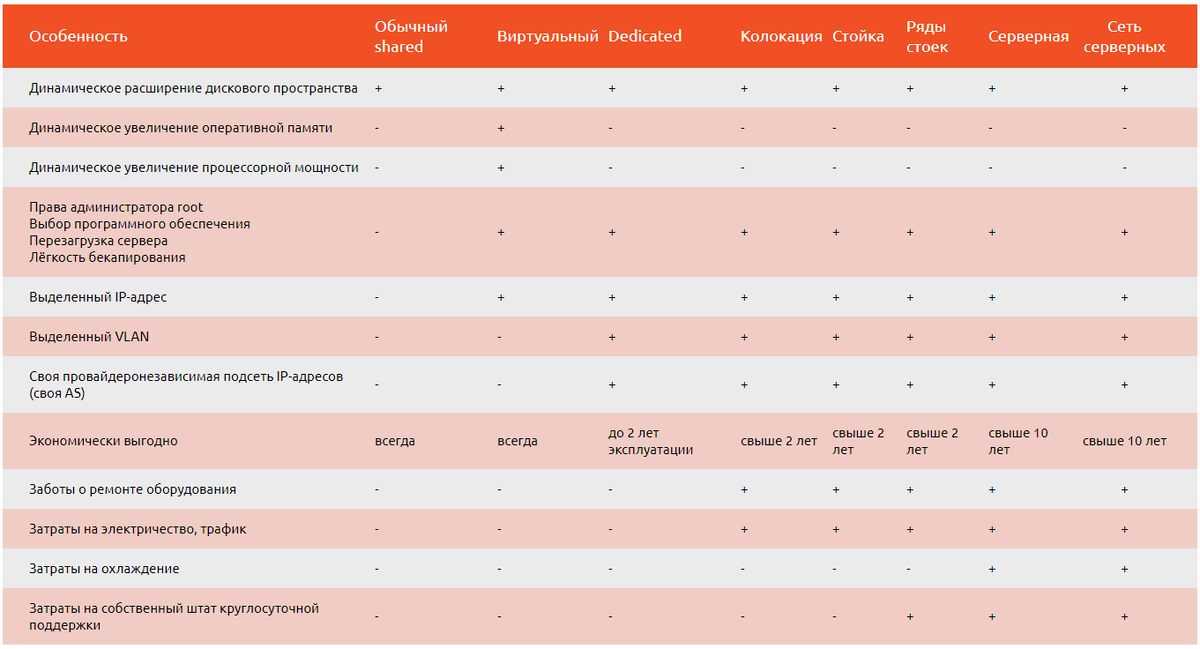Image resolution: width=1200 pixels, height=649 pixels.
Task: Select the 'Стойка' column header
Action: [858, 36]
